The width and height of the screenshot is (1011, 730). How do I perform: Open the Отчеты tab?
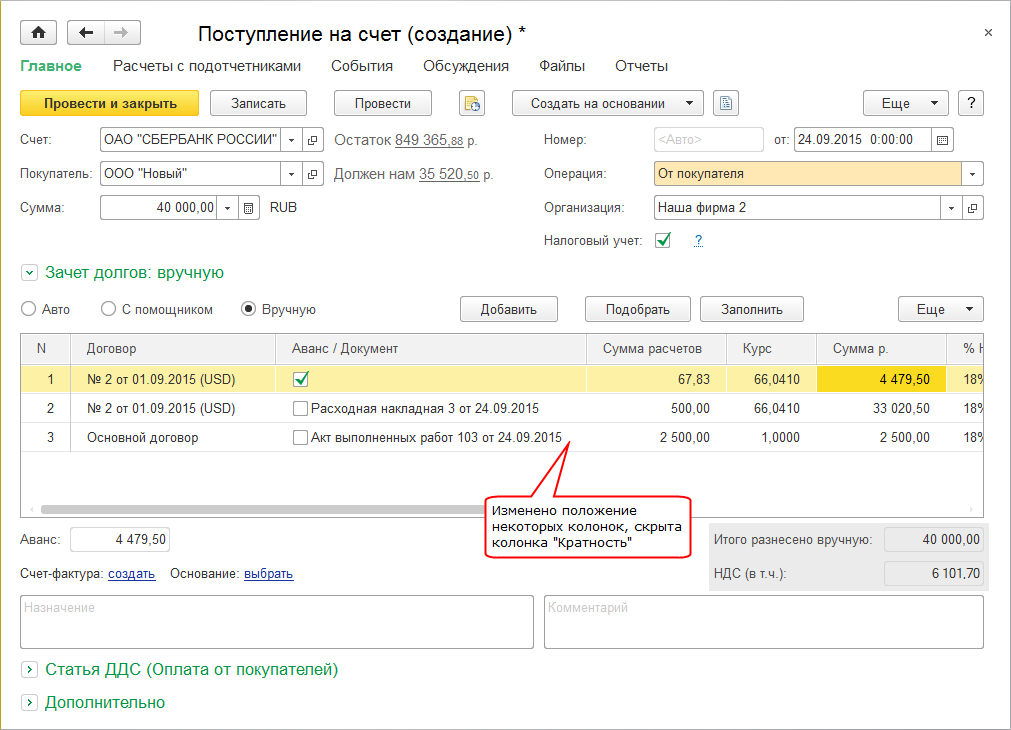641,66
